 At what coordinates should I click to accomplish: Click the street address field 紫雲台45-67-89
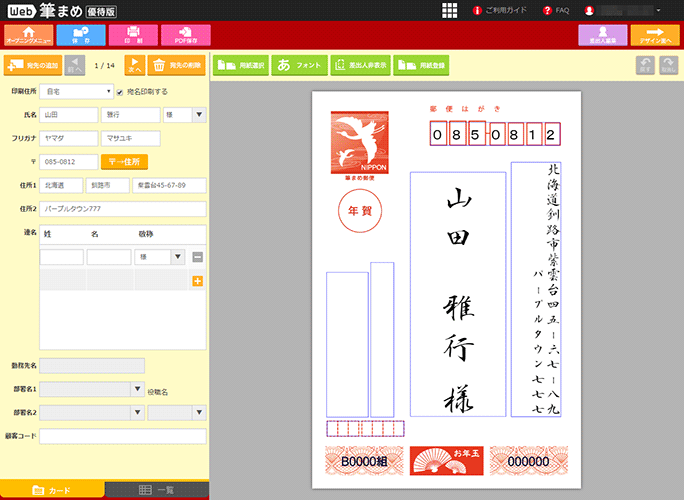[x=169, y=185]
